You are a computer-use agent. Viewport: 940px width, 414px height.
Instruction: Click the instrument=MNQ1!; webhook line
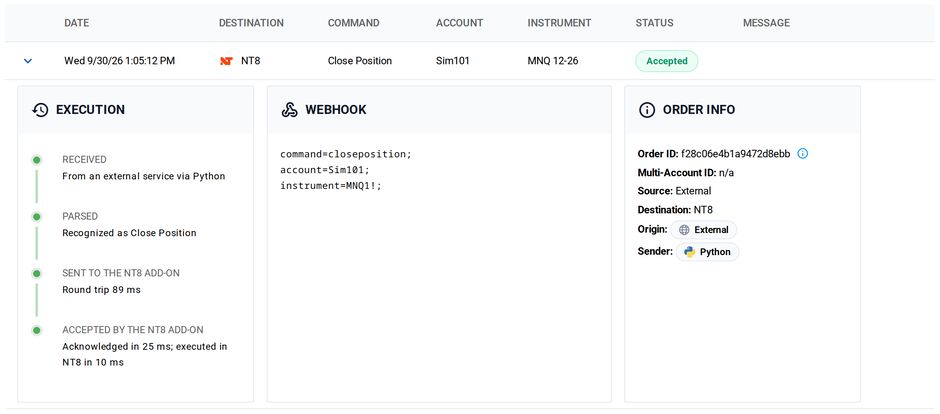pos(331,186)
